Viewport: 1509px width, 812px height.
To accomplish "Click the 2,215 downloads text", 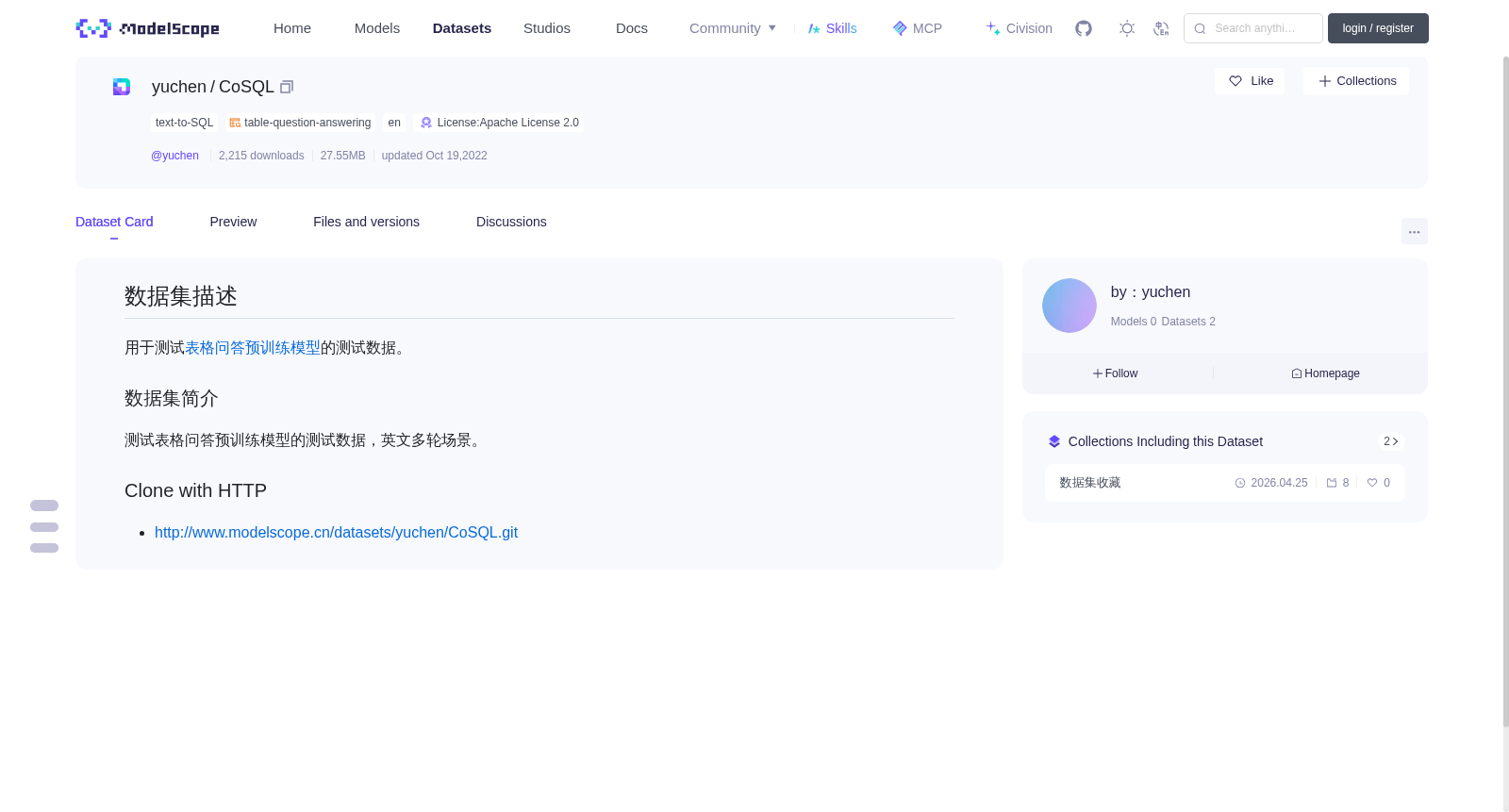I will click(x=261, y=156).
